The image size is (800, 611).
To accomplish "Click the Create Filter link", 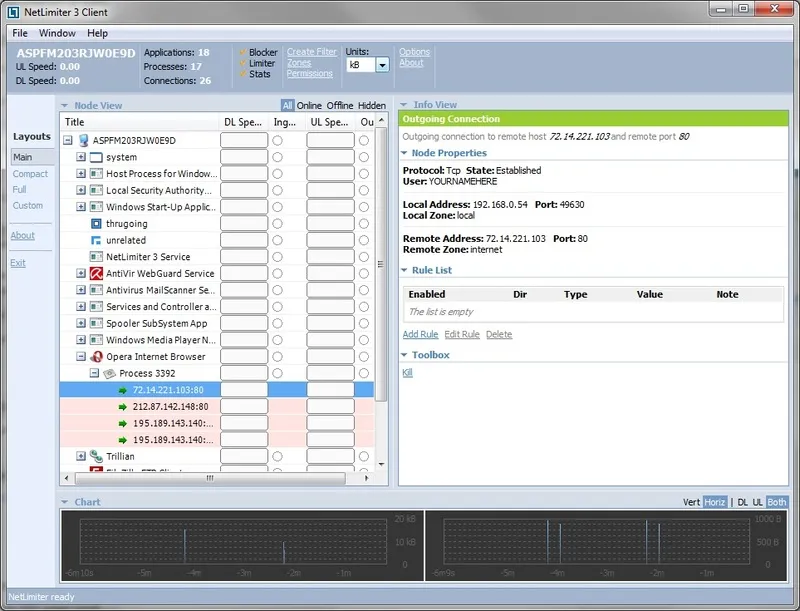I will coord(312,52).
